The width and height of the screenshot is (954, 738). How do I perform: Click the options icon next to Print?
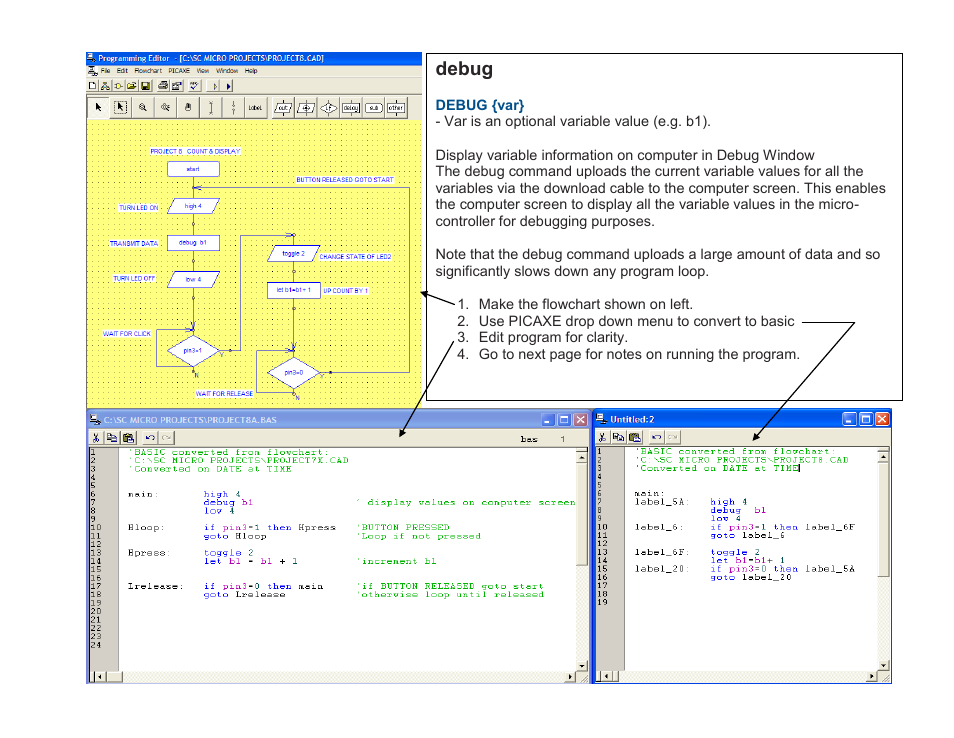[x=177, y=86]
